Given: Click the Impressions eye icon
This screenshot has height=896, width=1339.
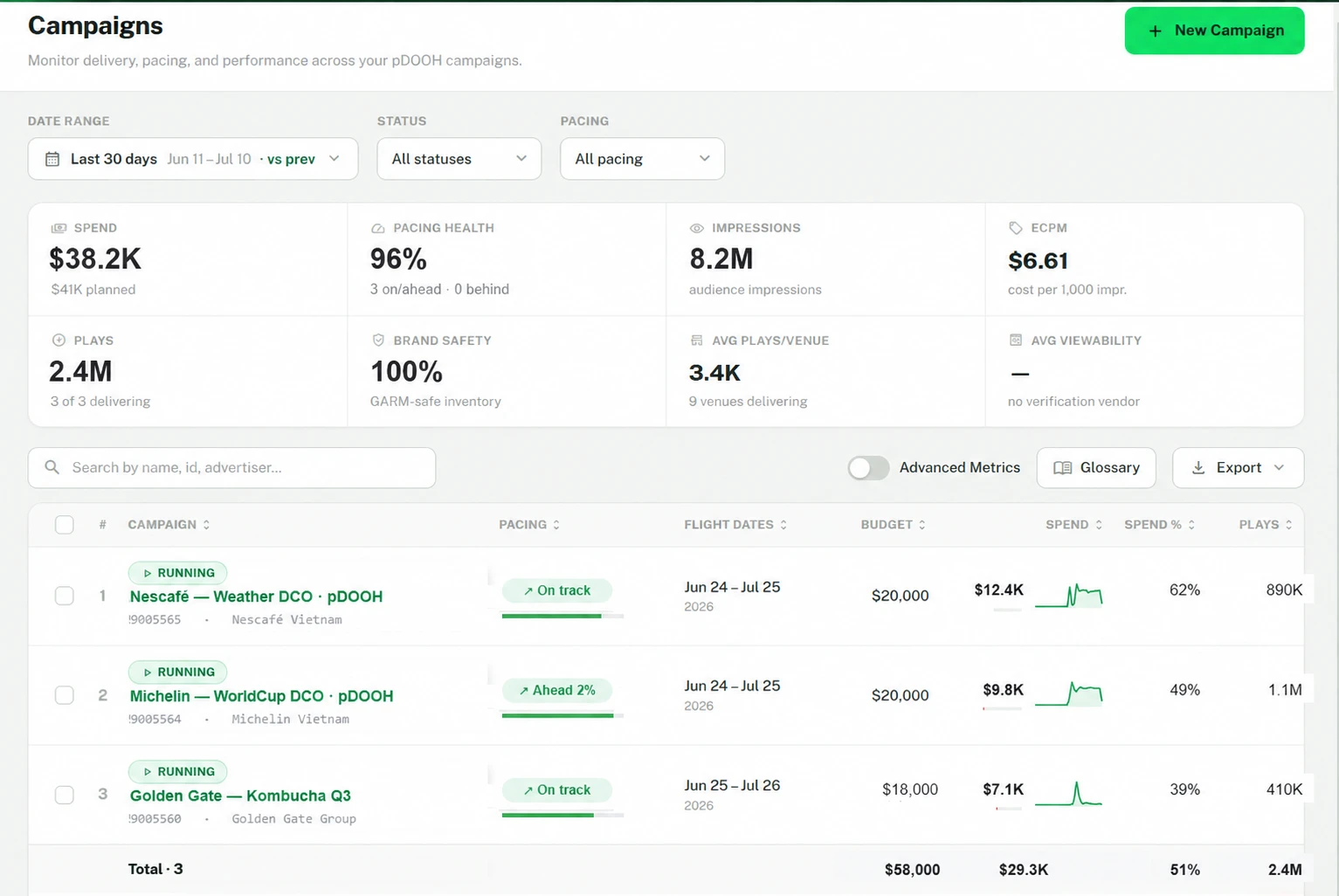Looking at the screenshot, I should coord(697,228).
